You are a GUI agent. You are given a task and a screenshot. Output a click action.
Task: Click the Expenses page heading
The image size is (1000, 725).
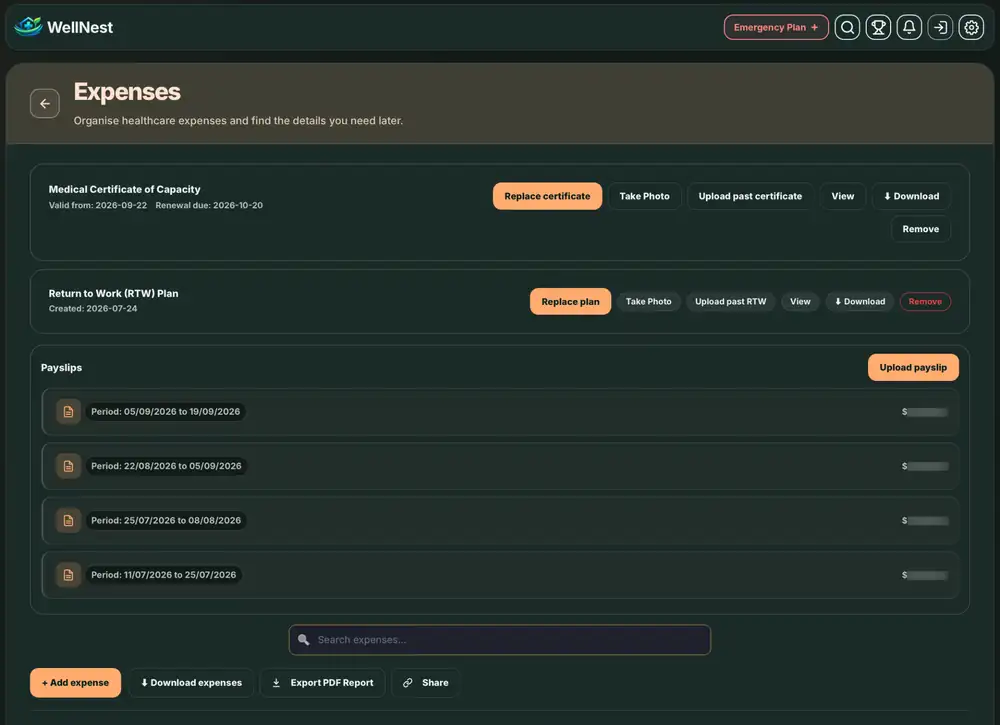coord(127,92)
